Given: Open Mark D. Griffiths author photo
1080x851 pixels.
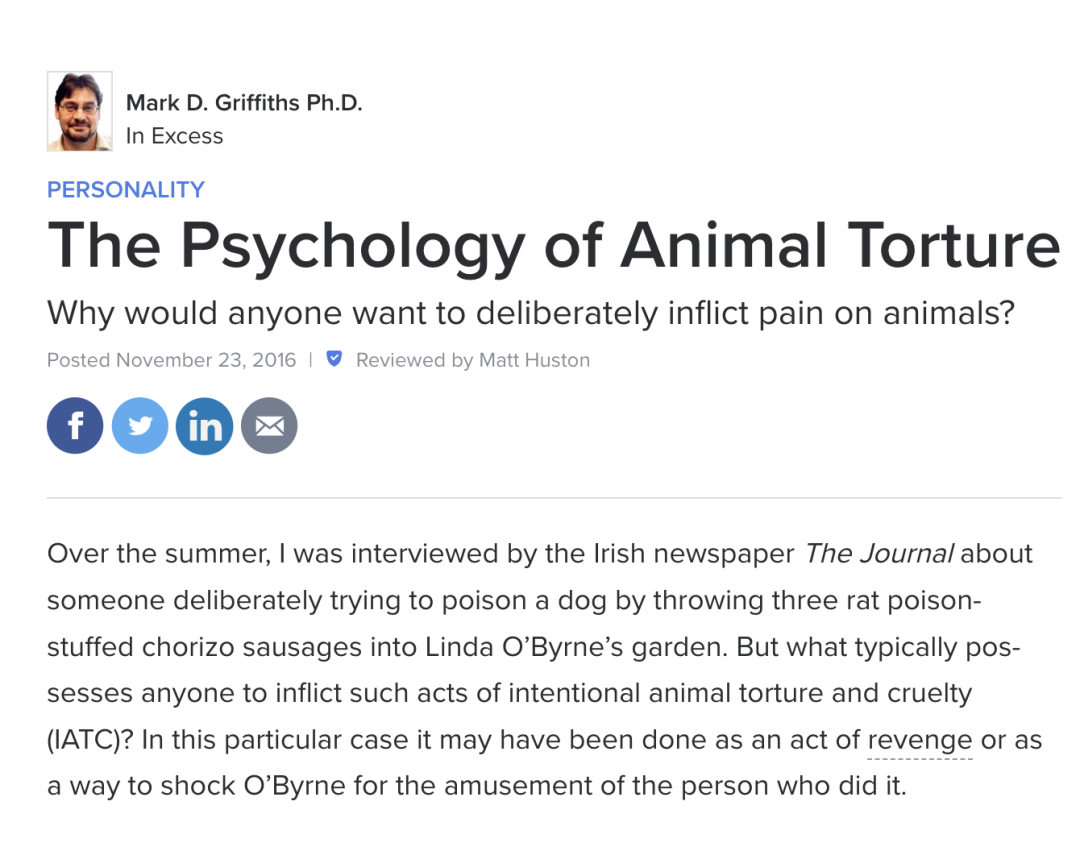Looking at the screenshot, I should [79, 111].
